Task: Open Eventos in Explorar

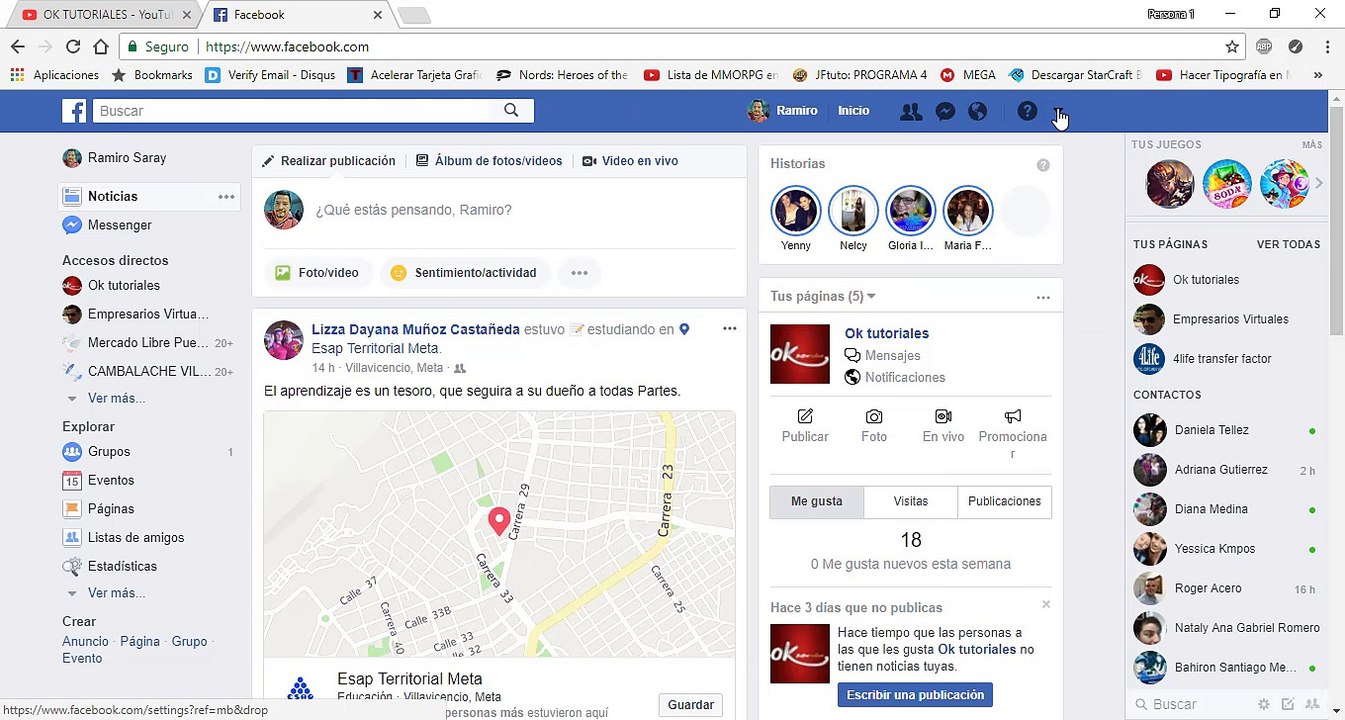Action: pos(111,481)
